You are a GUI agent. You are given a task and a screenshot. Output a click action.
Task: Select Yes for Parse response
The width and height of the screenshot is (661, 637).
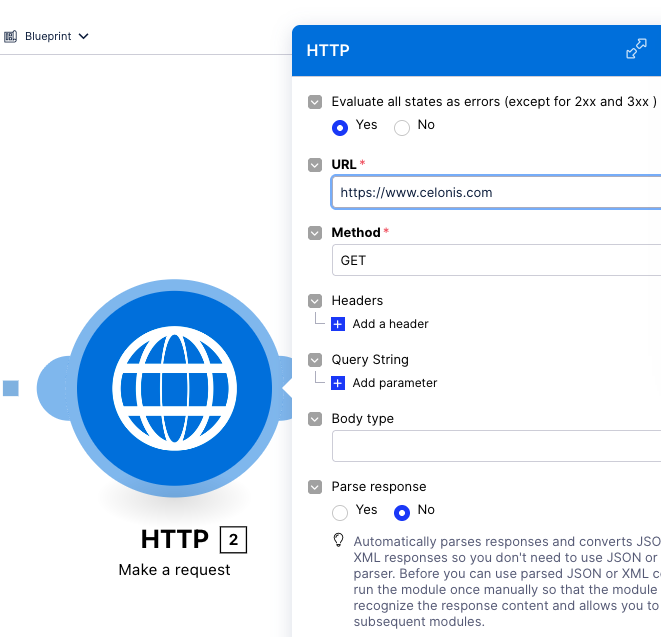point(340,512)
